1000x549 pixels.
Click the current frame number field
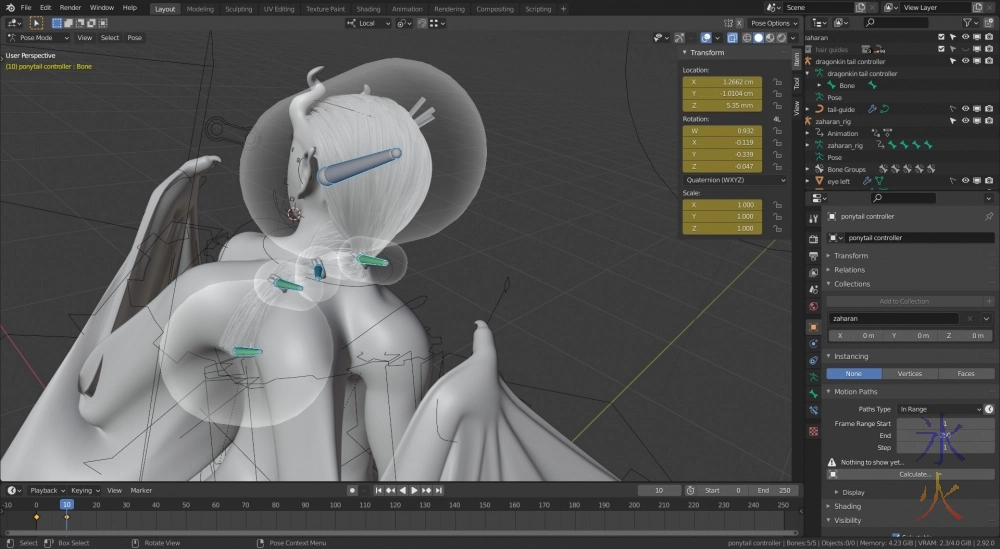[x=659, y=490]
